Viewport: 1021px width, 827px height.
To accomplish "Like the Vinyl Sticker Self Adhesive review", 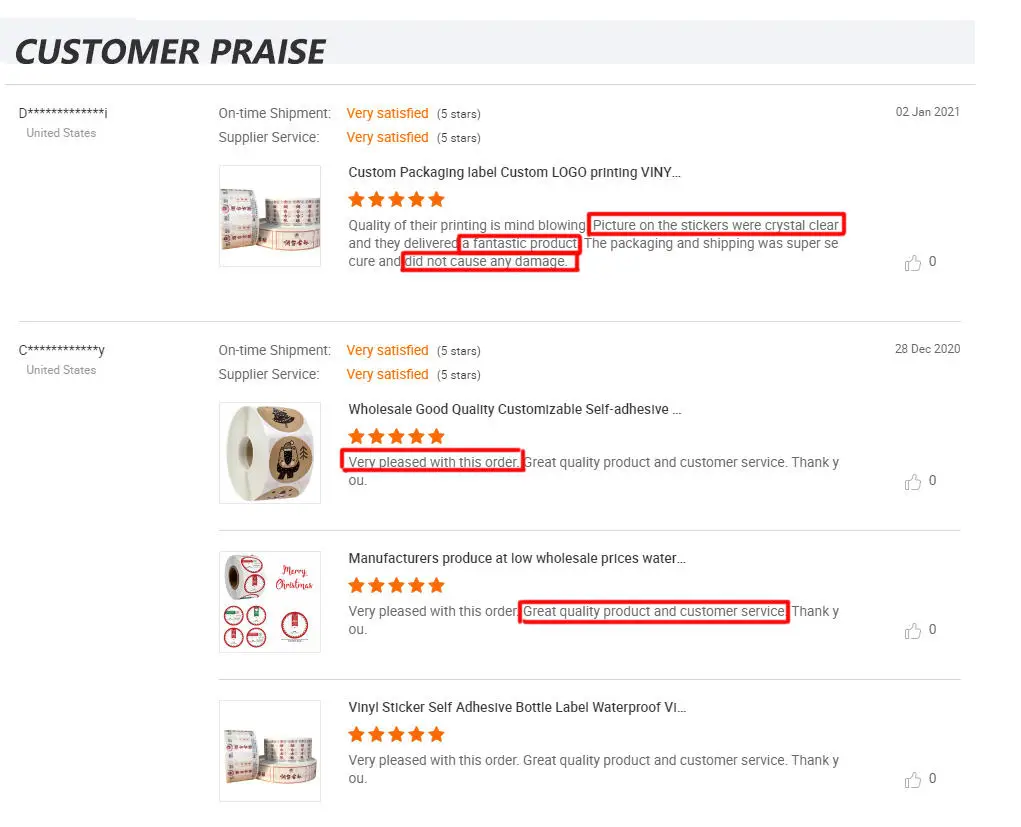I will (x=913, y=780).
